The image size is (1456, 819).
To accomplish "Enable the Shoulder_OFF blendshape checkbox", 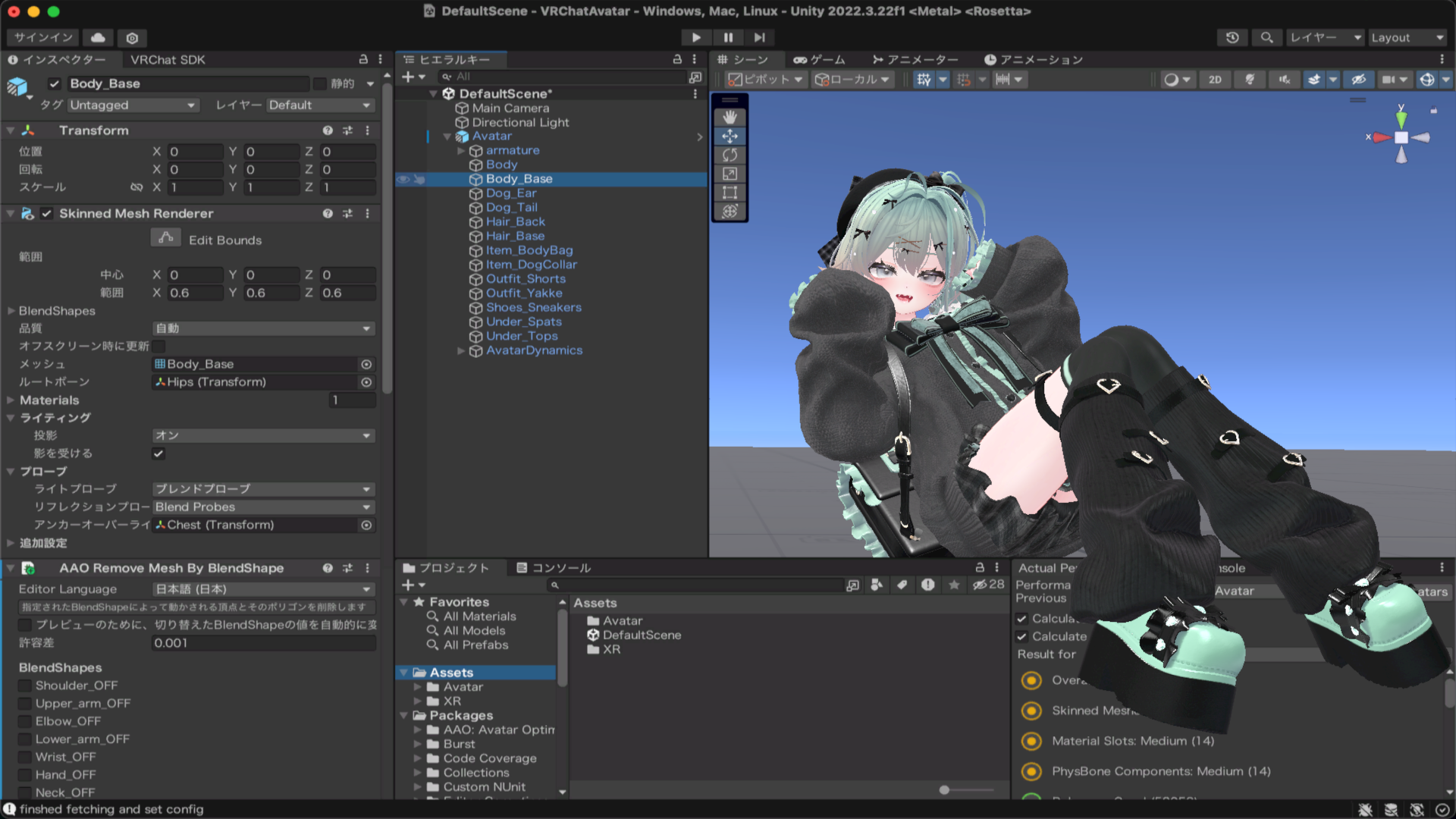I will tap(25, 686).
